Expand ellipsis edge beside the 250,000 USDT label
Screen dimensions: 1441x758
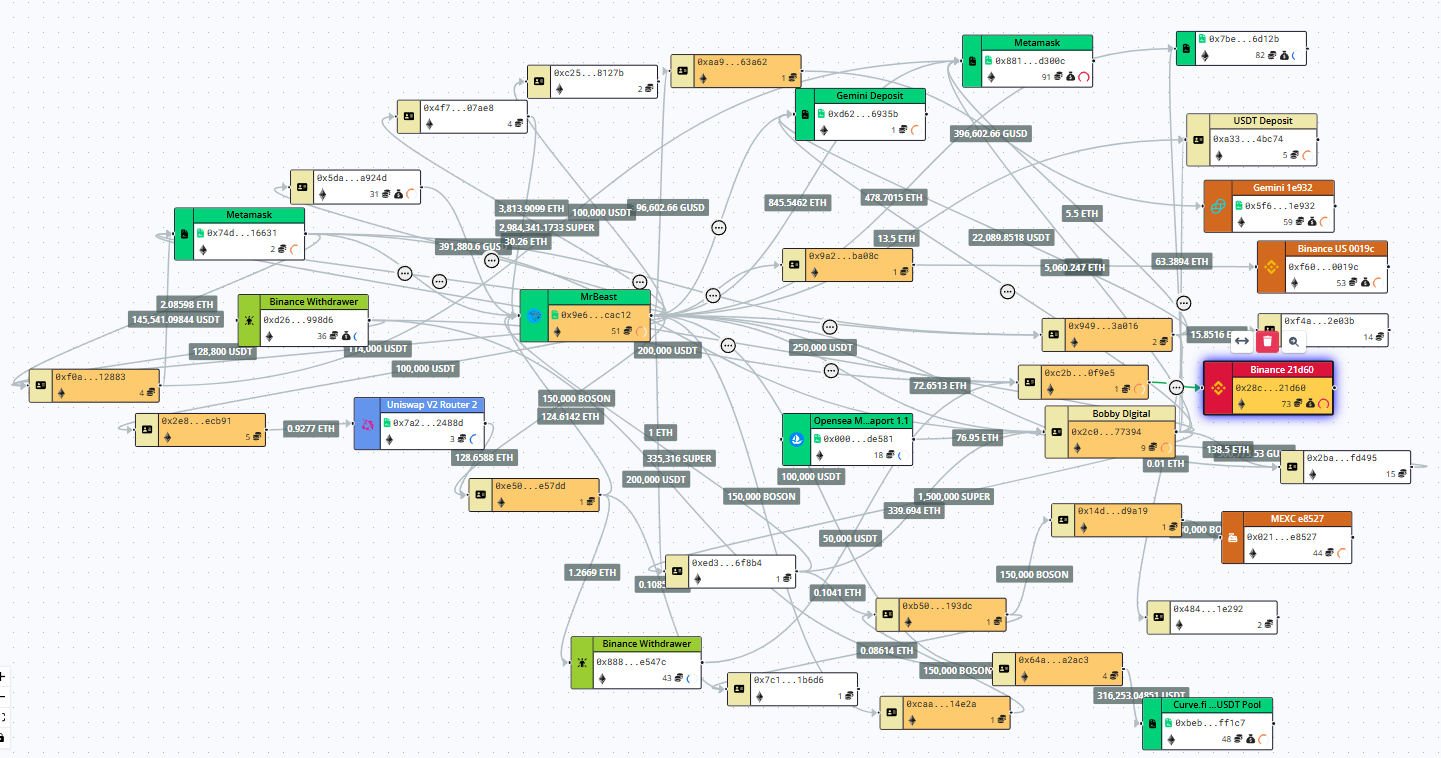click(829, 327)
